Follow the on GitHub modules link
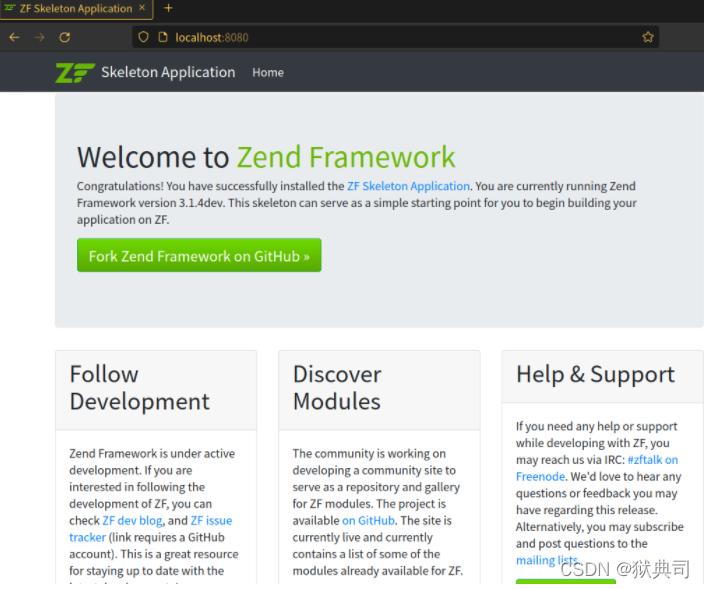Viewport: 704px width, 589px height. (368, 520)
